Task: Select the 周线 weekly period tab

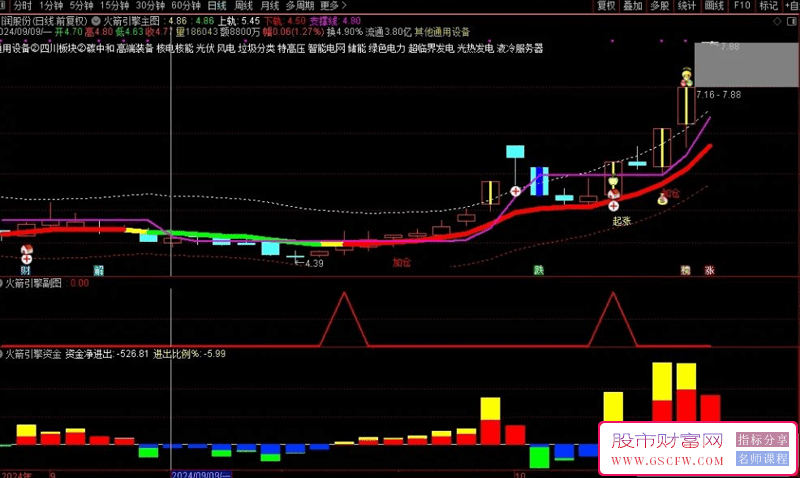Action: [243, 6]
